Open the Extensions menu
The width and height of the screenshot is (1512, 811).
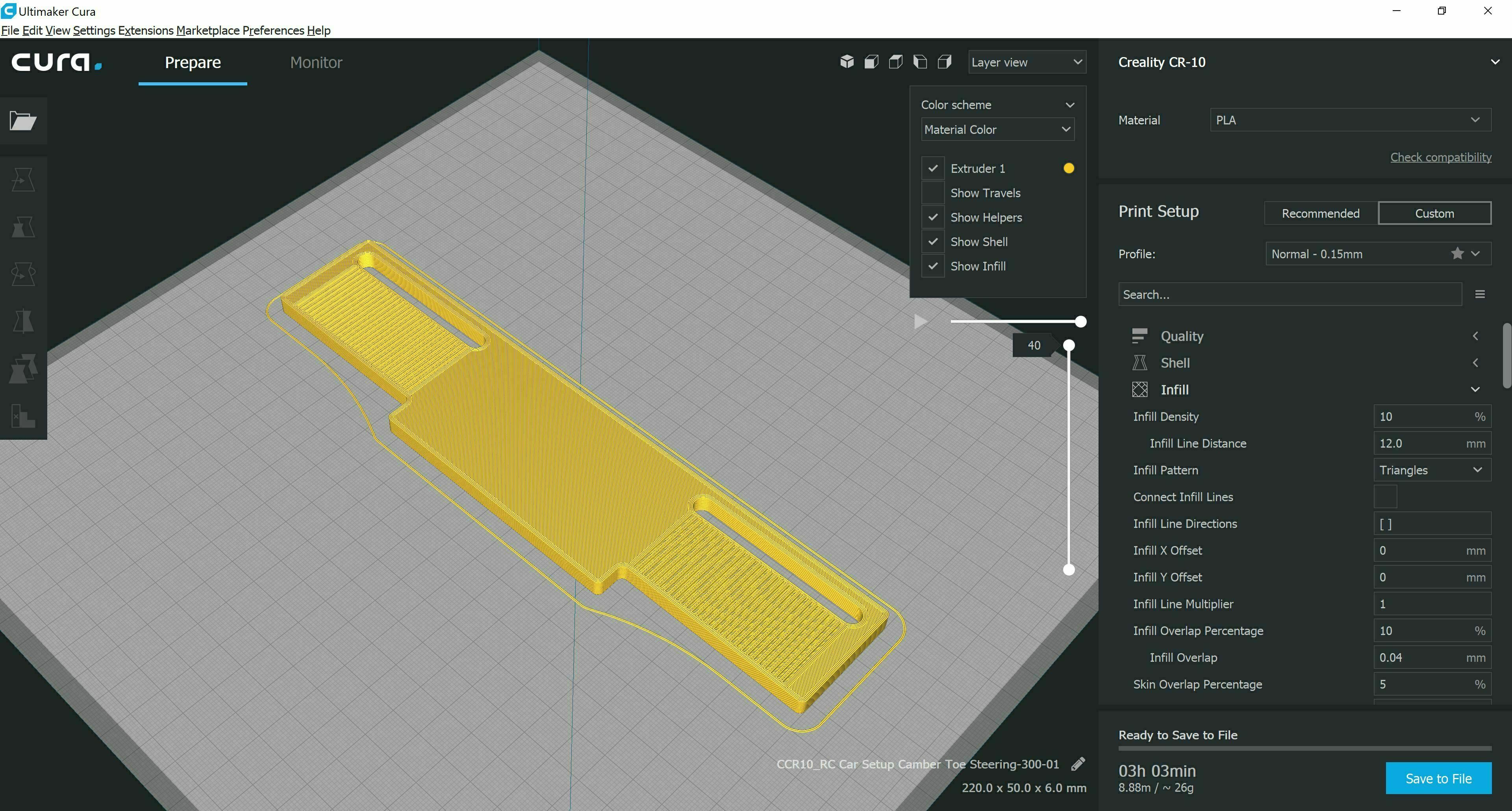pyautogui.click(x=146, y=31)
